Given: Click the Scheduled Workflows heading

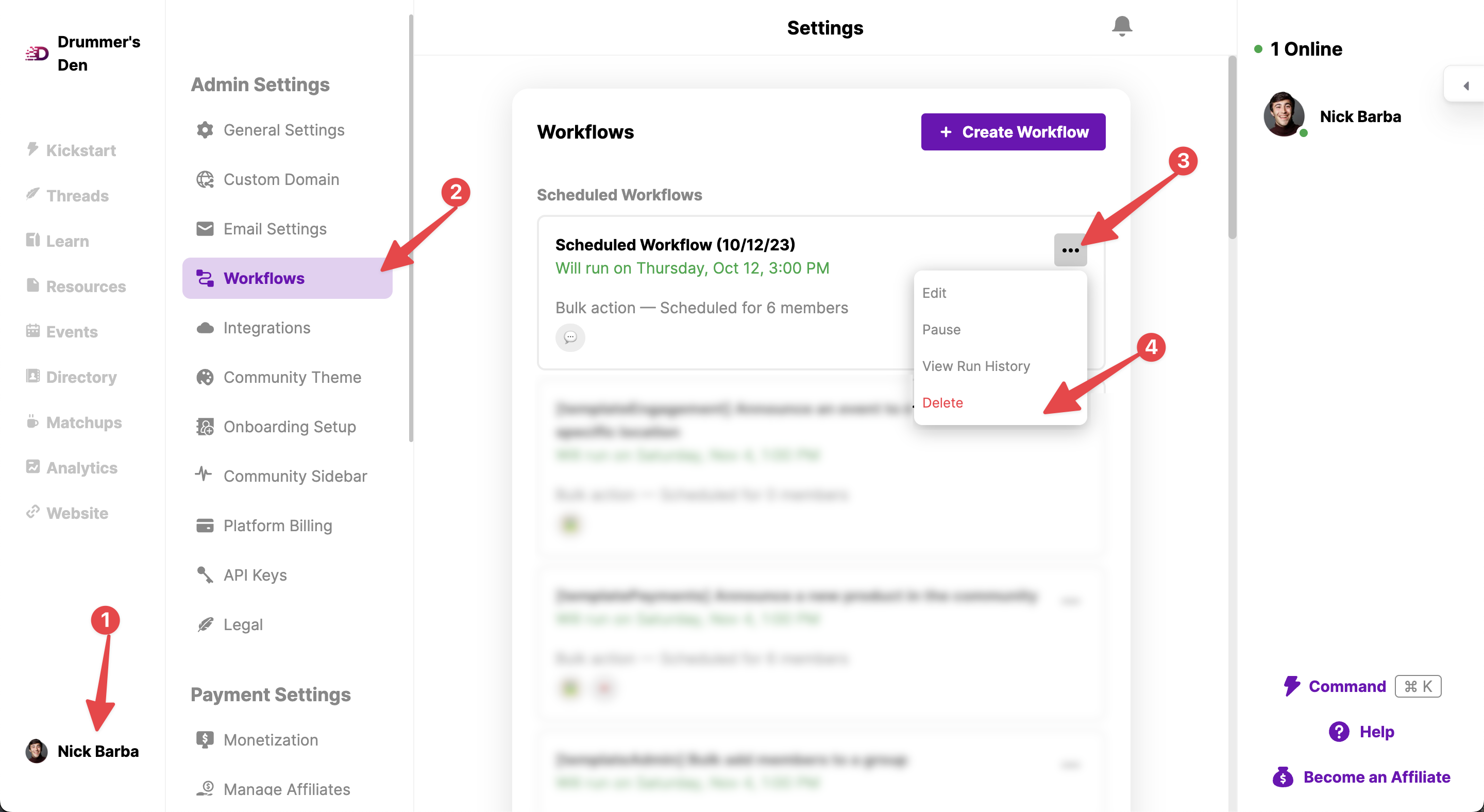Looking at the screenshot, I should pos(619,195).
